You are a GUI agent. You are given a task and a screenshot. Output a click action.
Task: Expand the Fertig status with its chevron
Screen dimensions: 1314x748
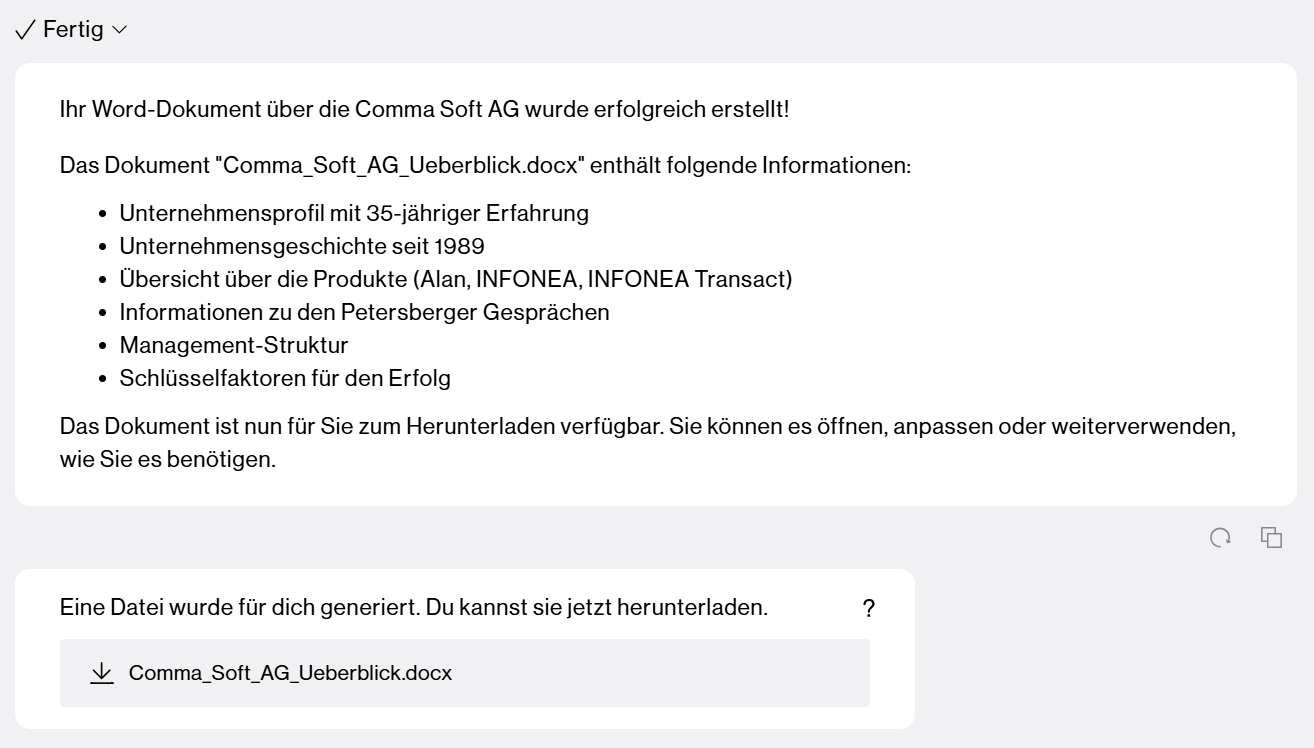(x=118, y=29)
